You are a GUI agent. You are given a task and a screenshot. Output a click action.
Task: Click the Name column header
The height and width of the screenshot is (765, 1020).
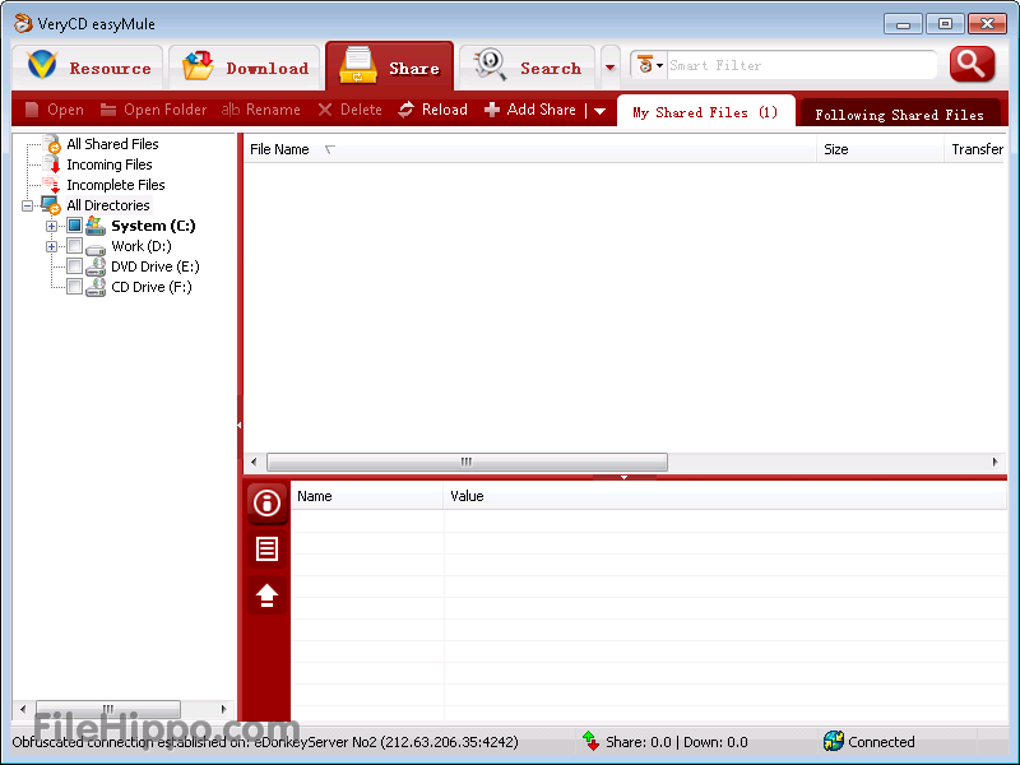pyautogui.click(x=367, y=496)
